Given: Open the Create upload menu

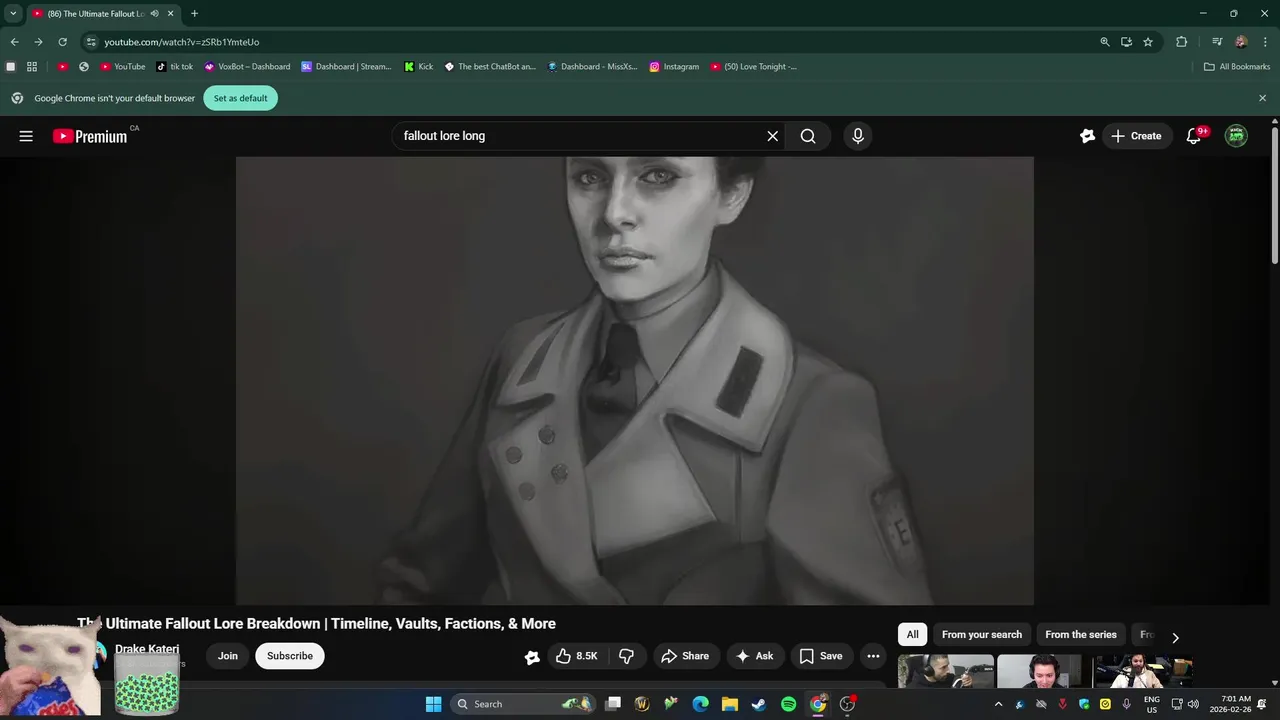Looking at the screenshot, I should 1137,136.
